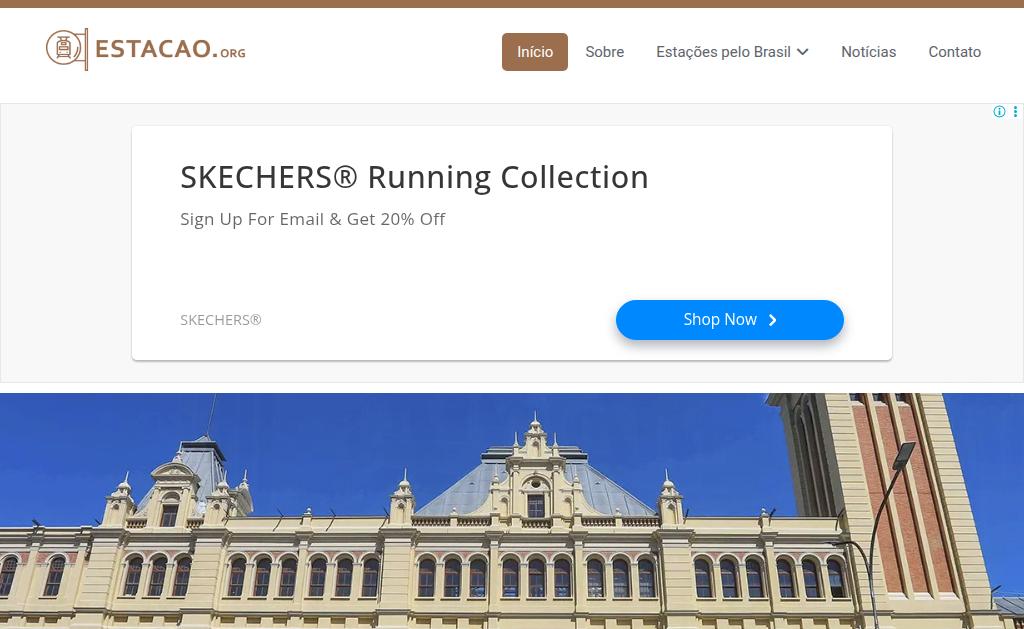Screen dimensions: 1024x629
Task: Click the ad info 'i' icon
Action: click(x=999, y=112)
